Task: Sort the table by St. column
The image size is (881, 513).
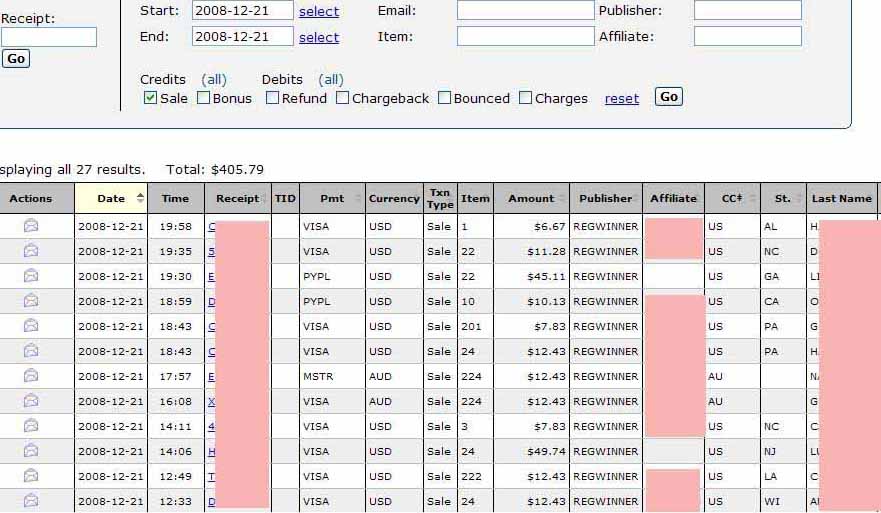Action: [783, 198]
